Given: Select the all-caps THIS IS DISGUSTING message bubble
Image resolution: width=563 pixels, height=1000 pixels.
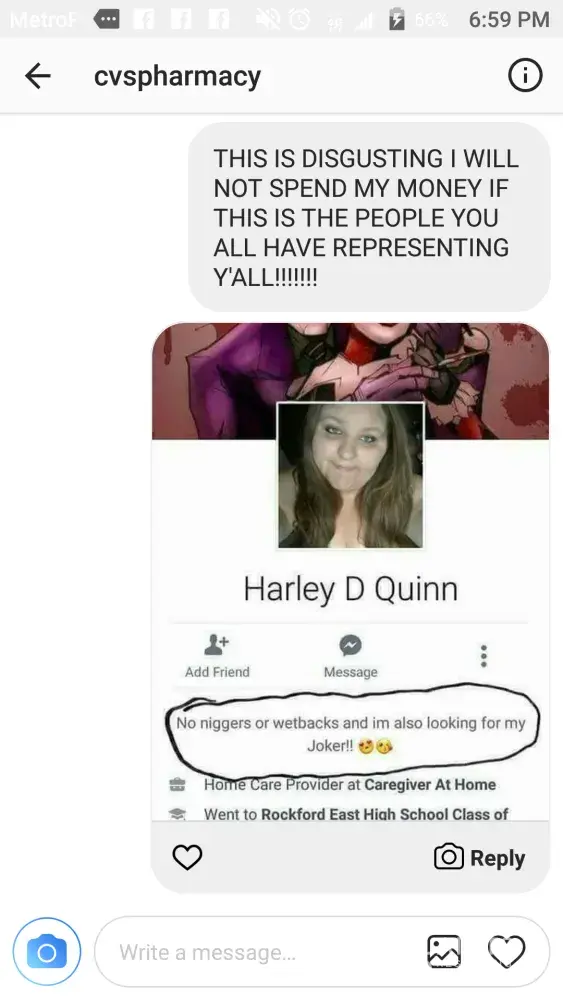Looking at the screenshot, I should pos(369,217).
